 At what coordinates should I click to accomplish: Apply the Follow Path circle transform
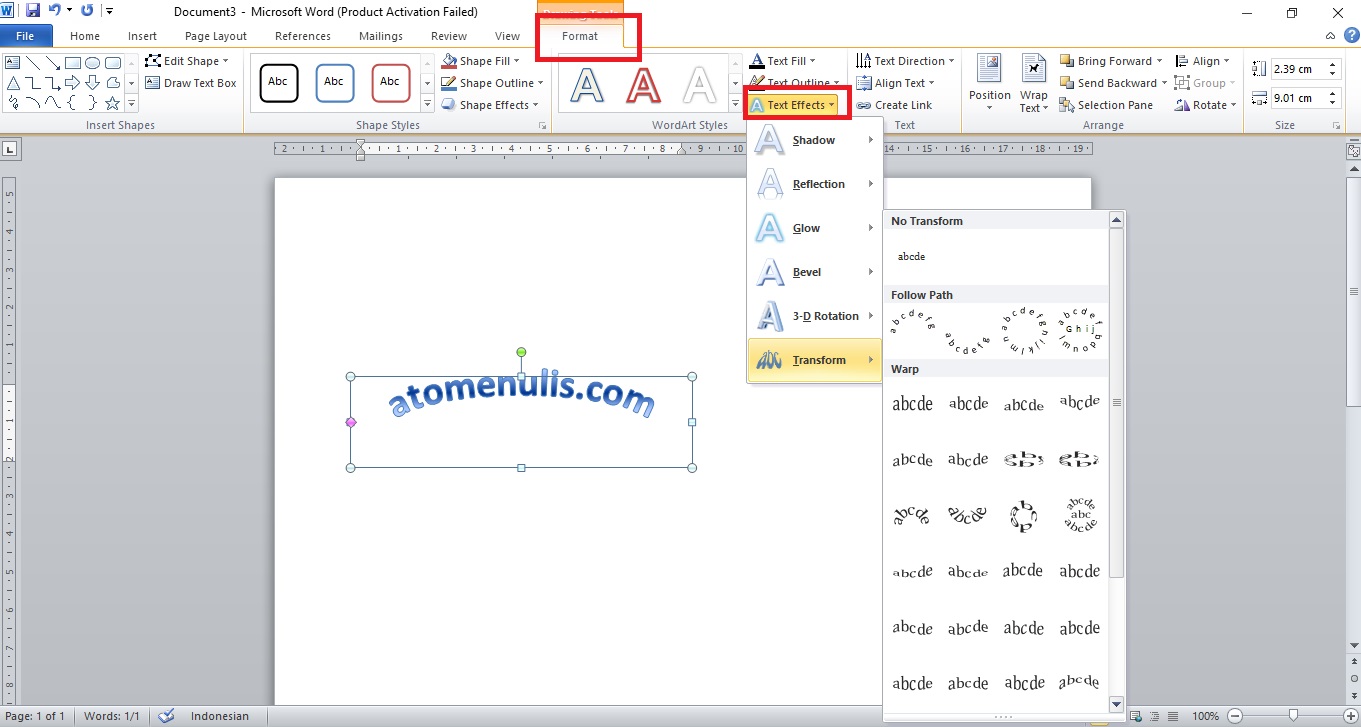[x=1023, y=331]
